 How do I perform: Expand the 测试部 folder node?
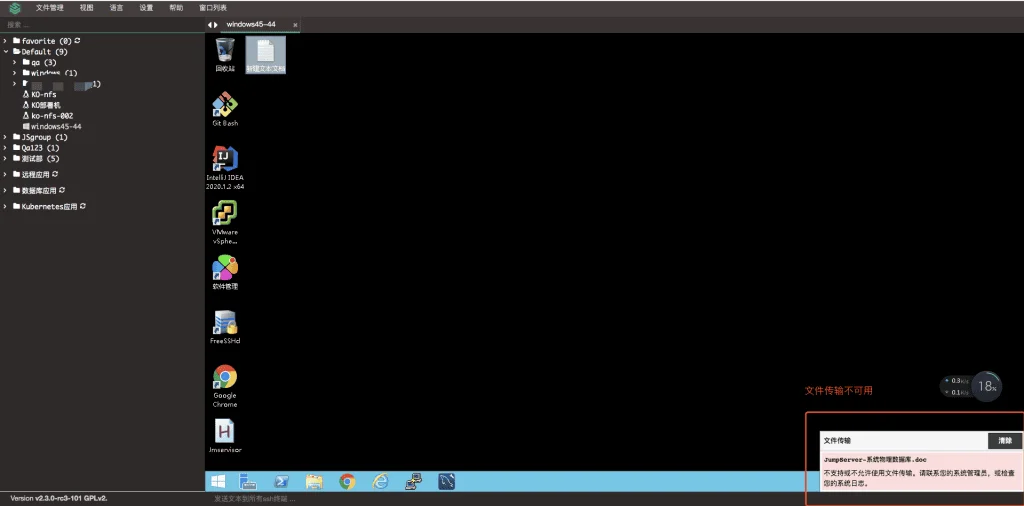[x=5, y=158]
